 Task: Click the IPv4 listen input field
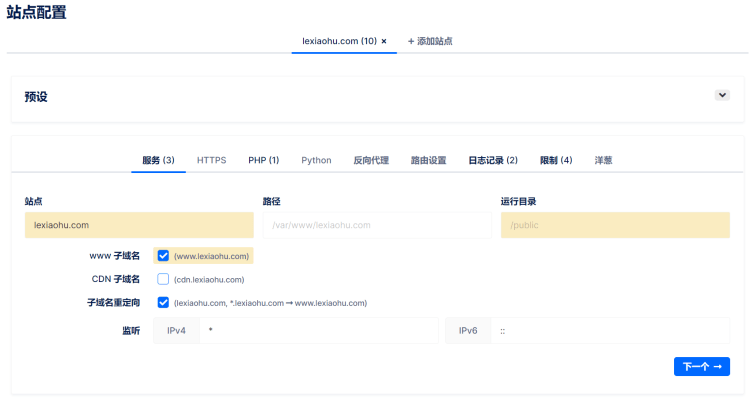click(319, 331)
